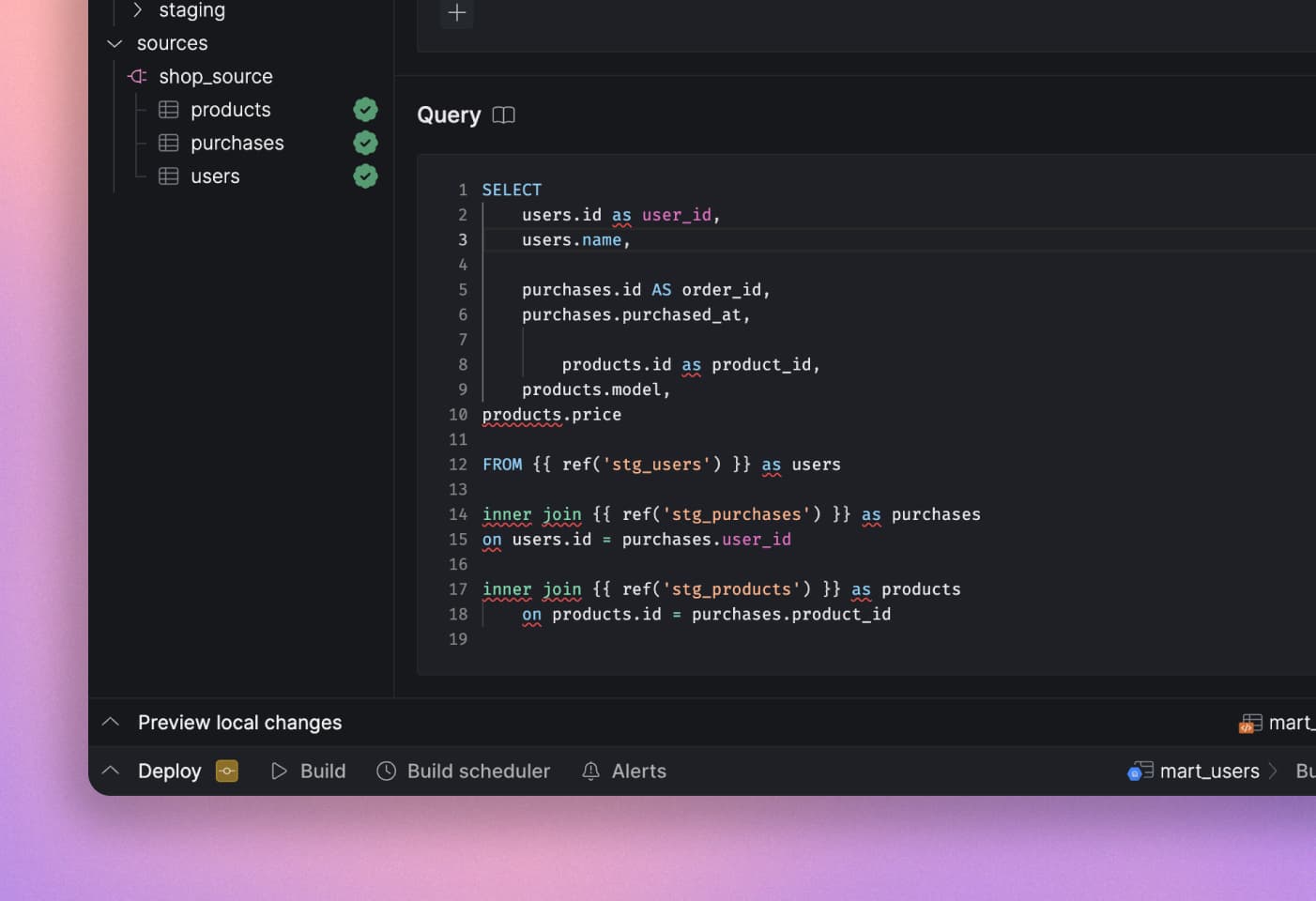The width and height of the screenshot is (1316, 901).
Task: Click user_id alias on line 2
Action: point(676,215)
